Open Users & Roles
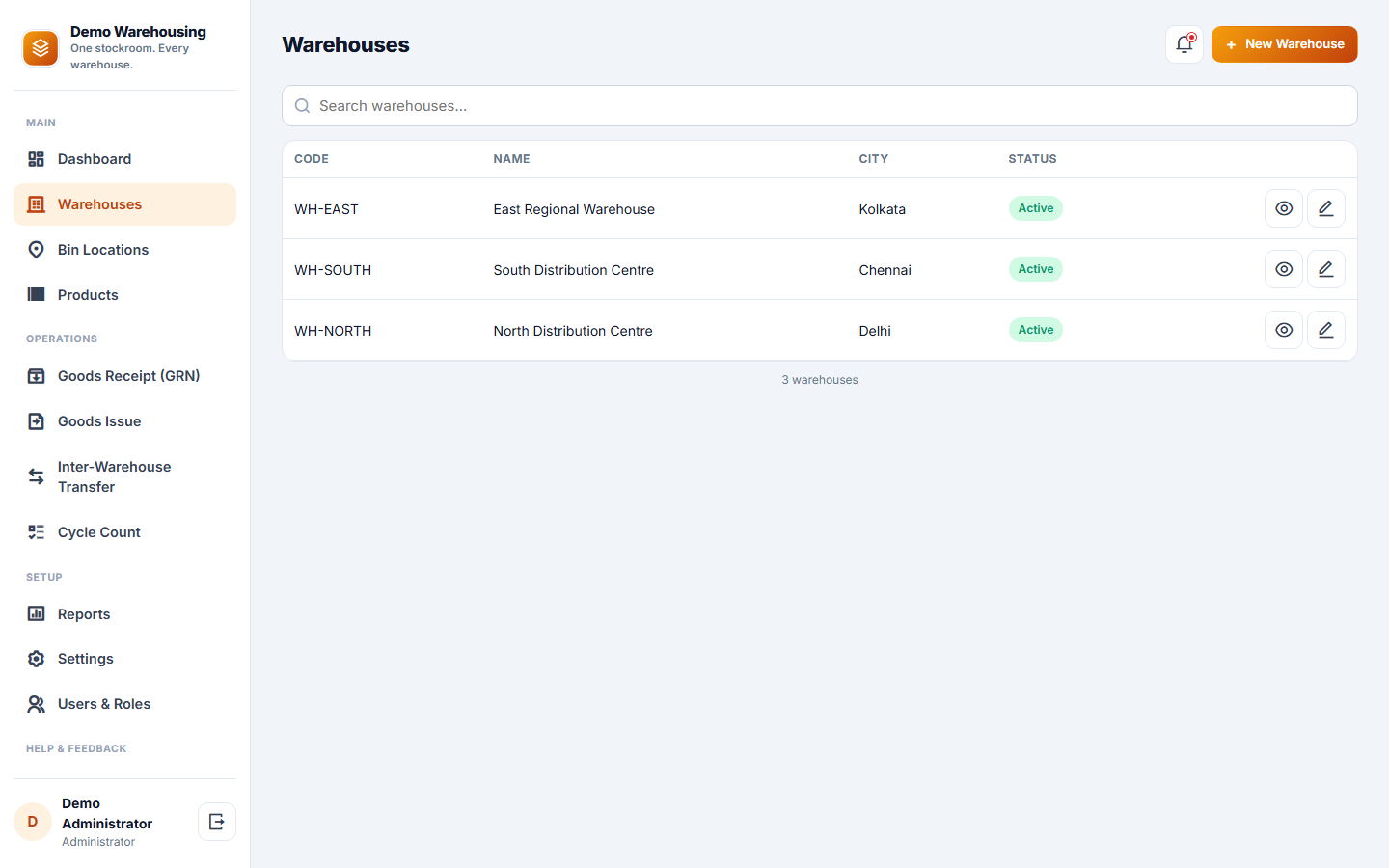 [x=124, y=704]
